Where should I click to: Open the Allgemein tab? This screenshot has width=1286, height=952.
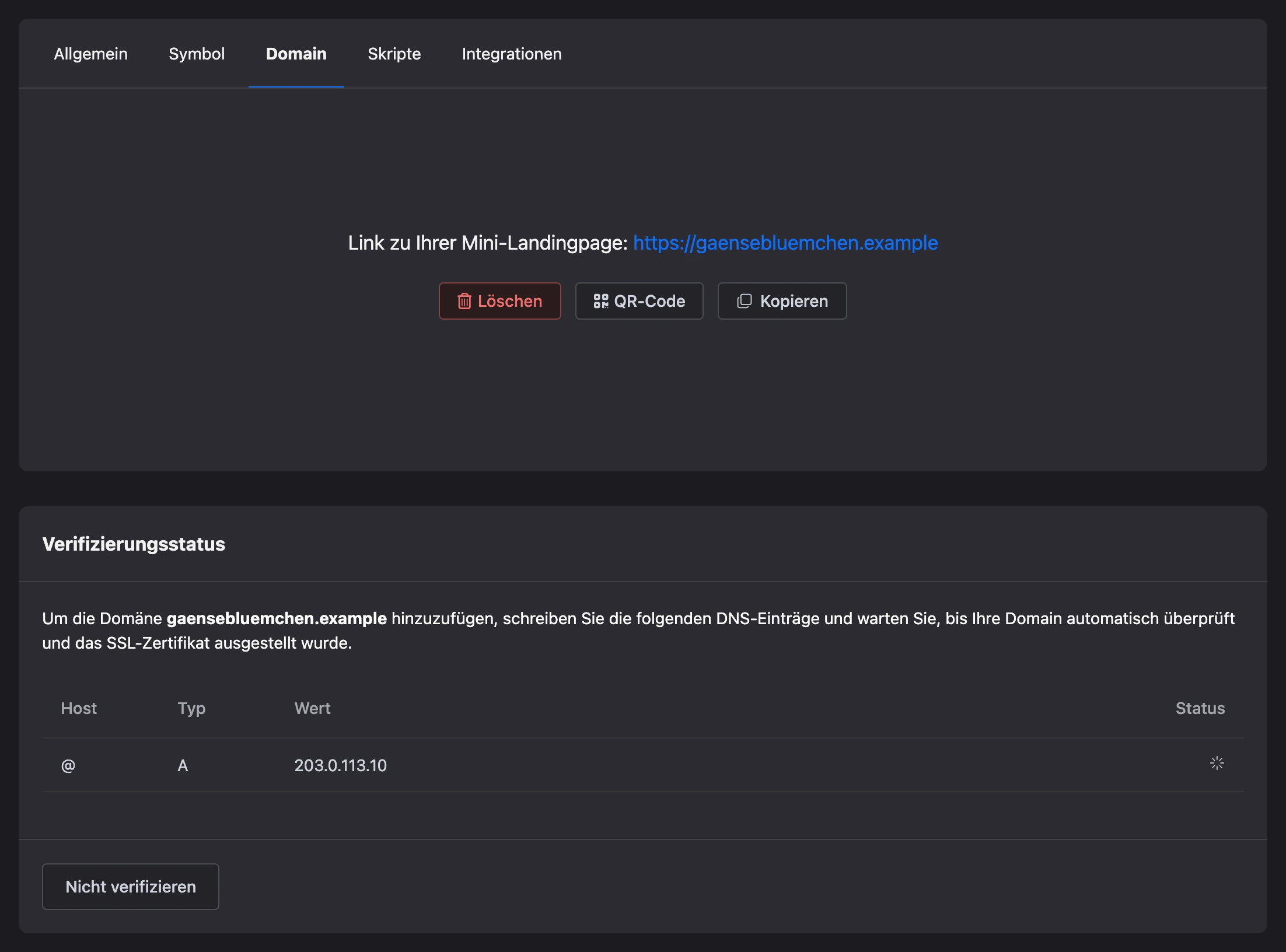point(90,54)
